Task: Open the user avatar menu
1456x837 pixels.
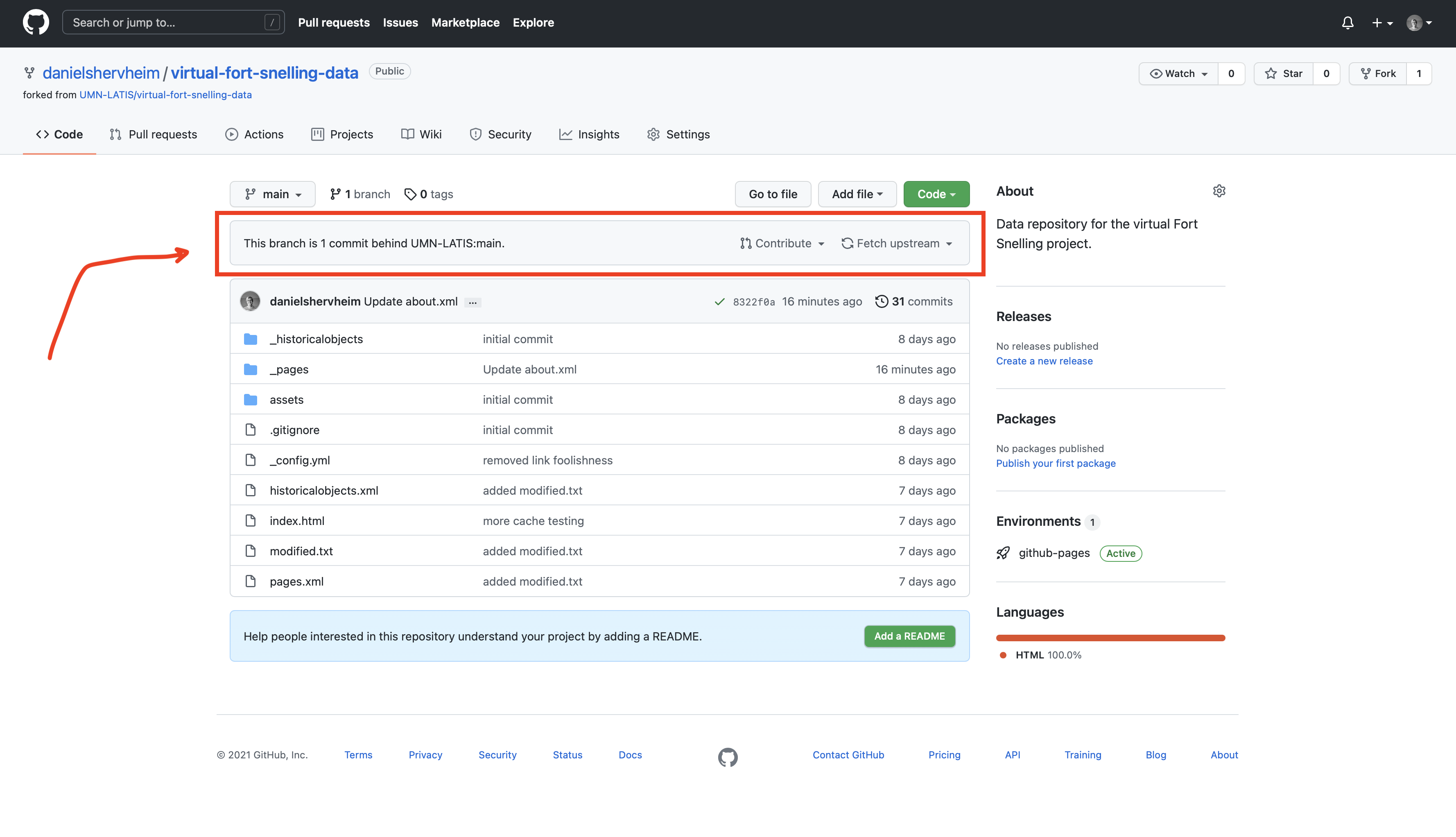Action: (x=1419, y=23)
